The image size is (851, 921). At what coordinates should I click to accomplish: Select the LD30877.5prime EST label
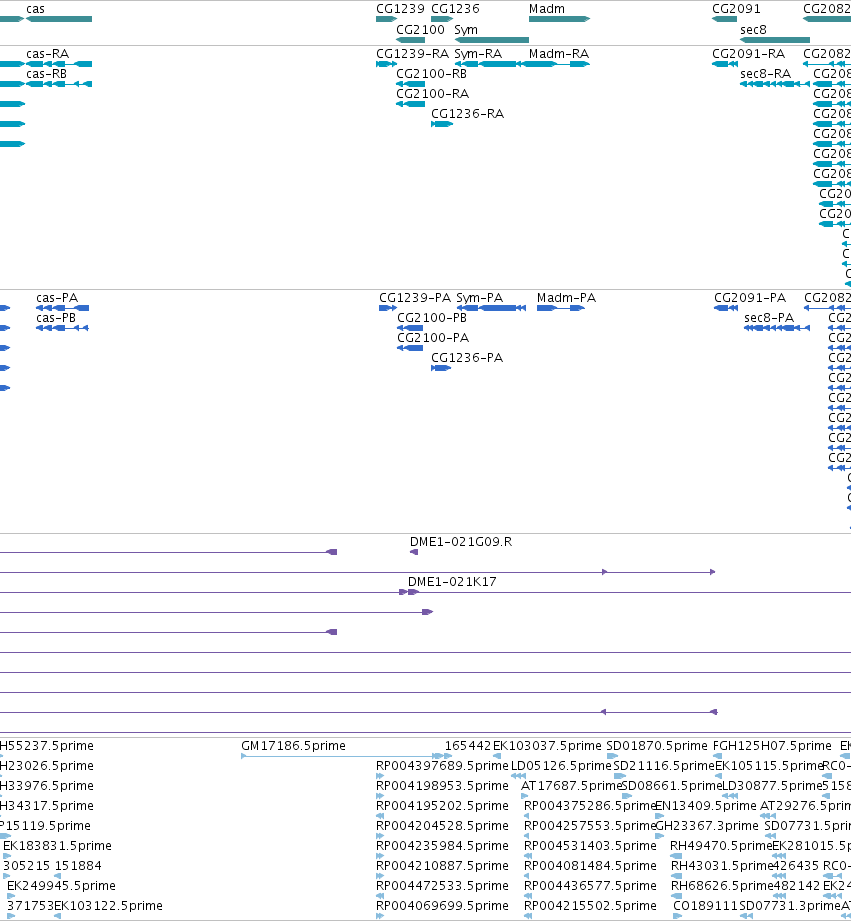tap(772, 786)
